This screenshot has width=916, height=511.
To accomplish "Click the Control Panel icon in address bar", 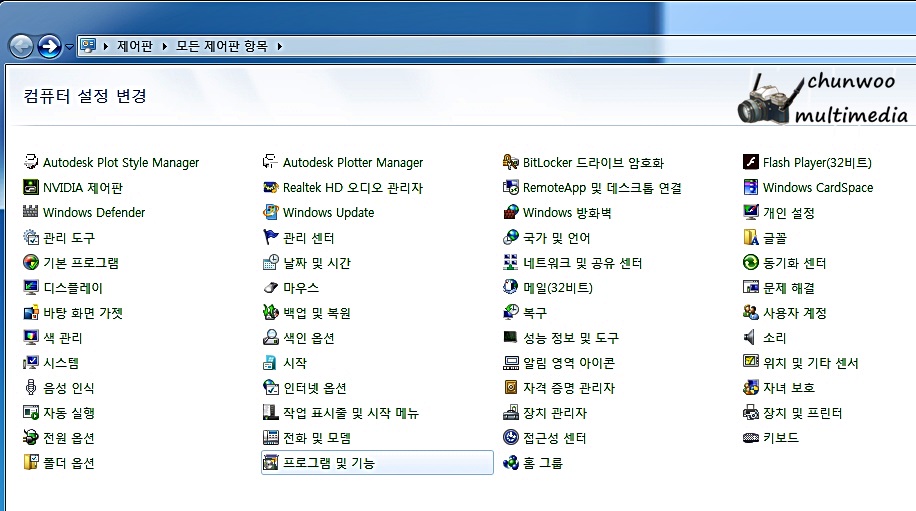I will 88,46.
